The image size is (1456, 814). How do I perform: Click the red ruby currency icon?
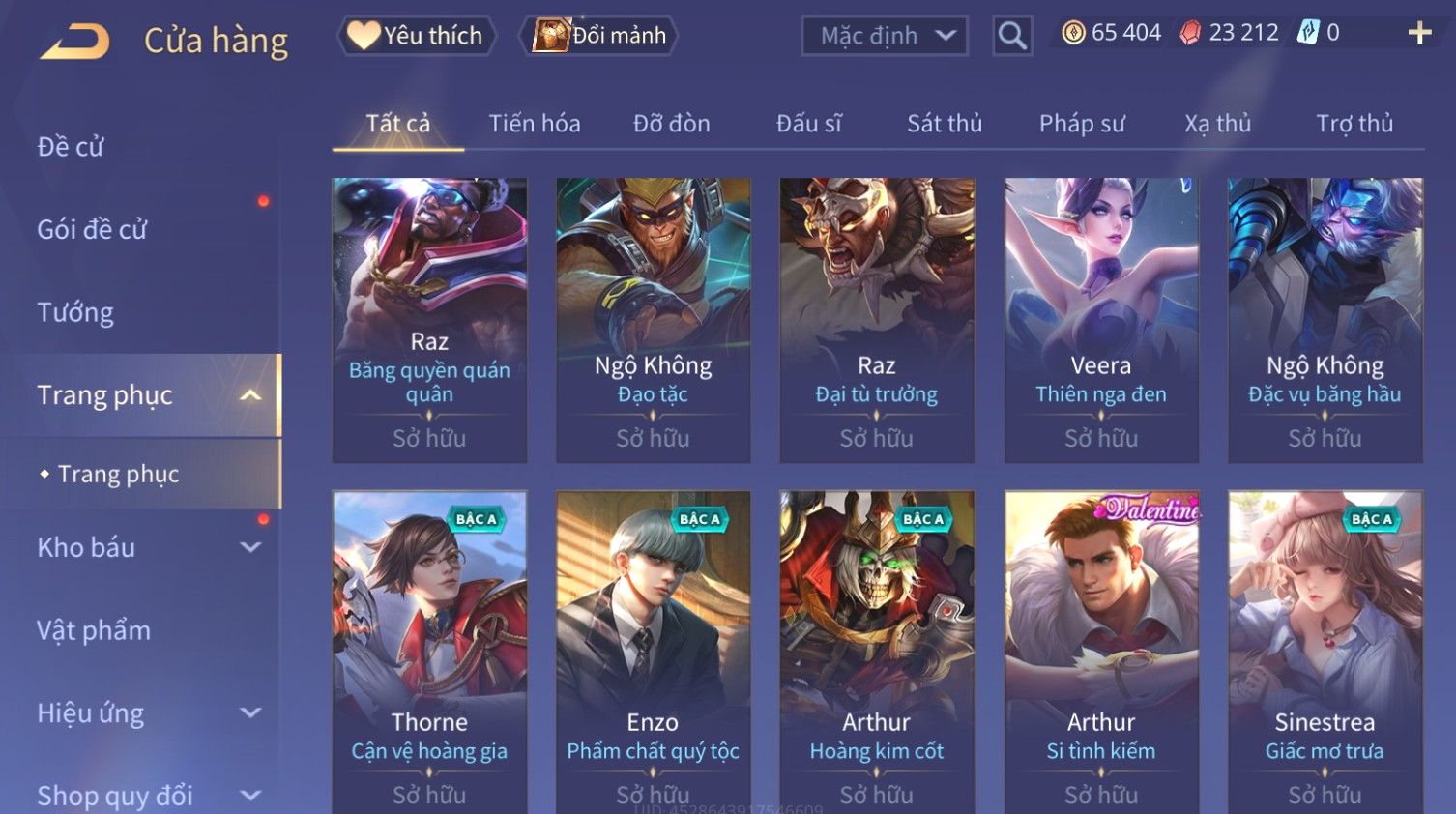tap(1190, 33)
